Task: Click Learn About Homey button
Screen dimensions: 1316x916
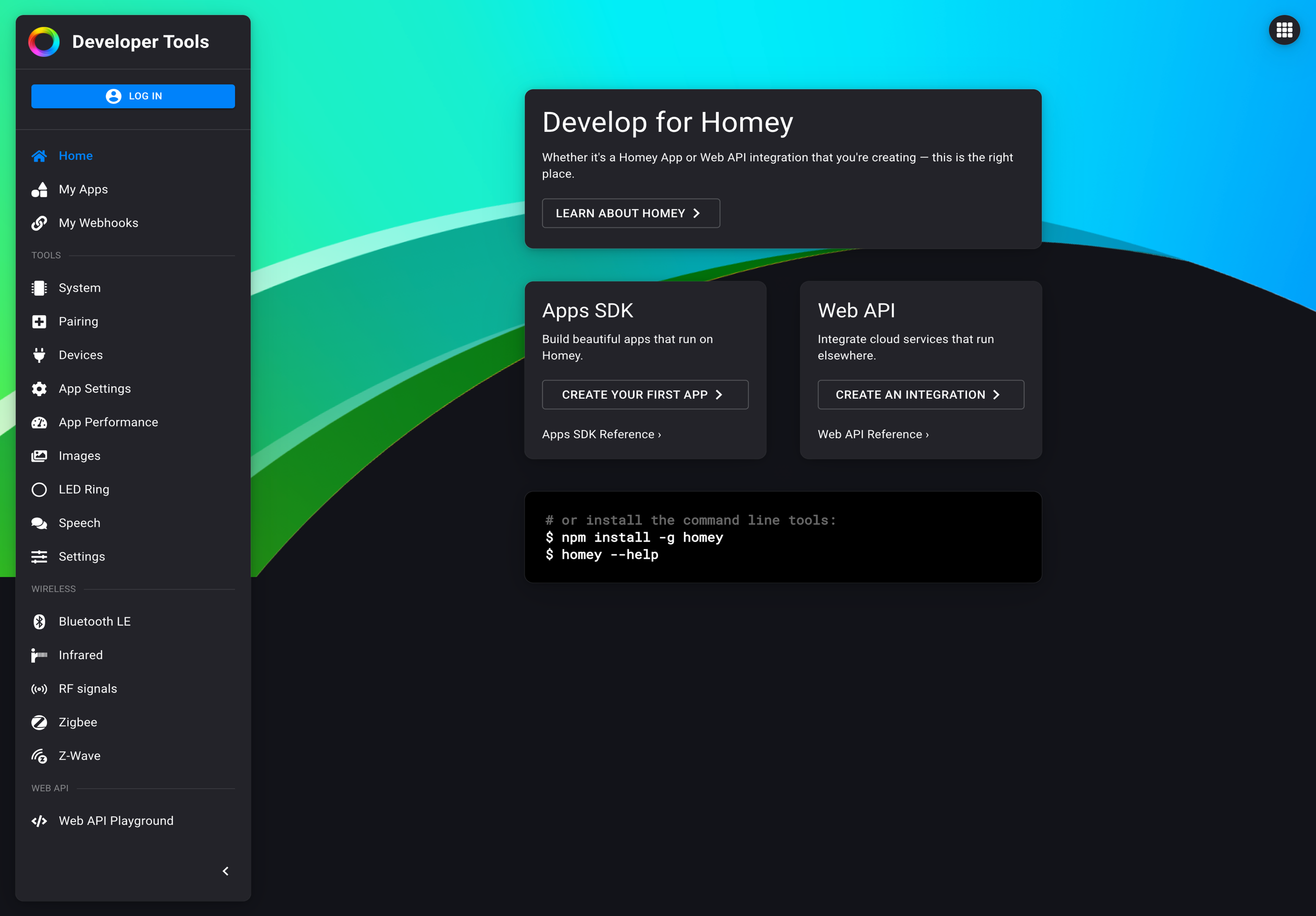Action: [631, 213]
